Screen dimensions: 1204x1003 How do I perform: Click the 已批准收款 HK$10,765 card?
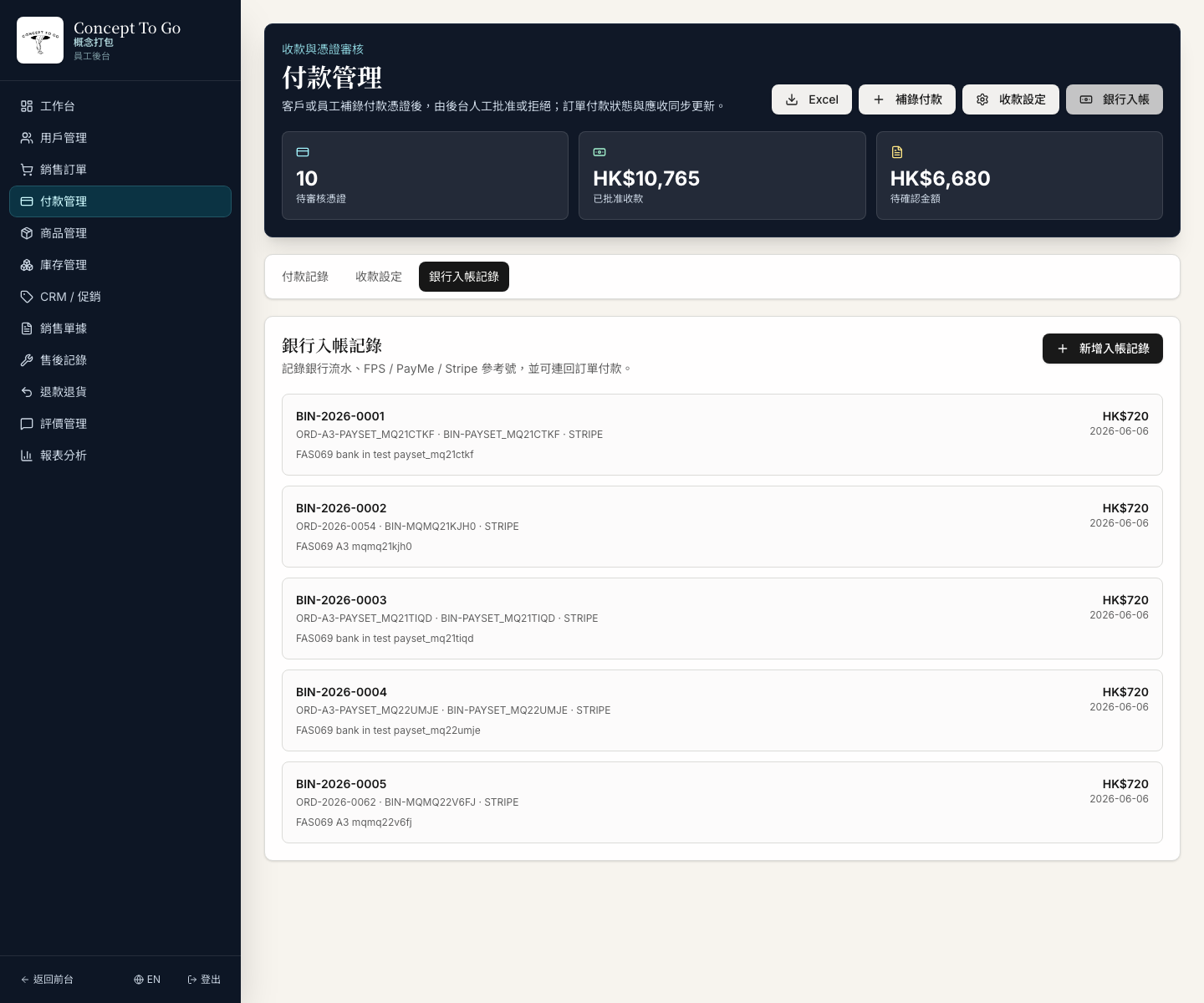722,176
